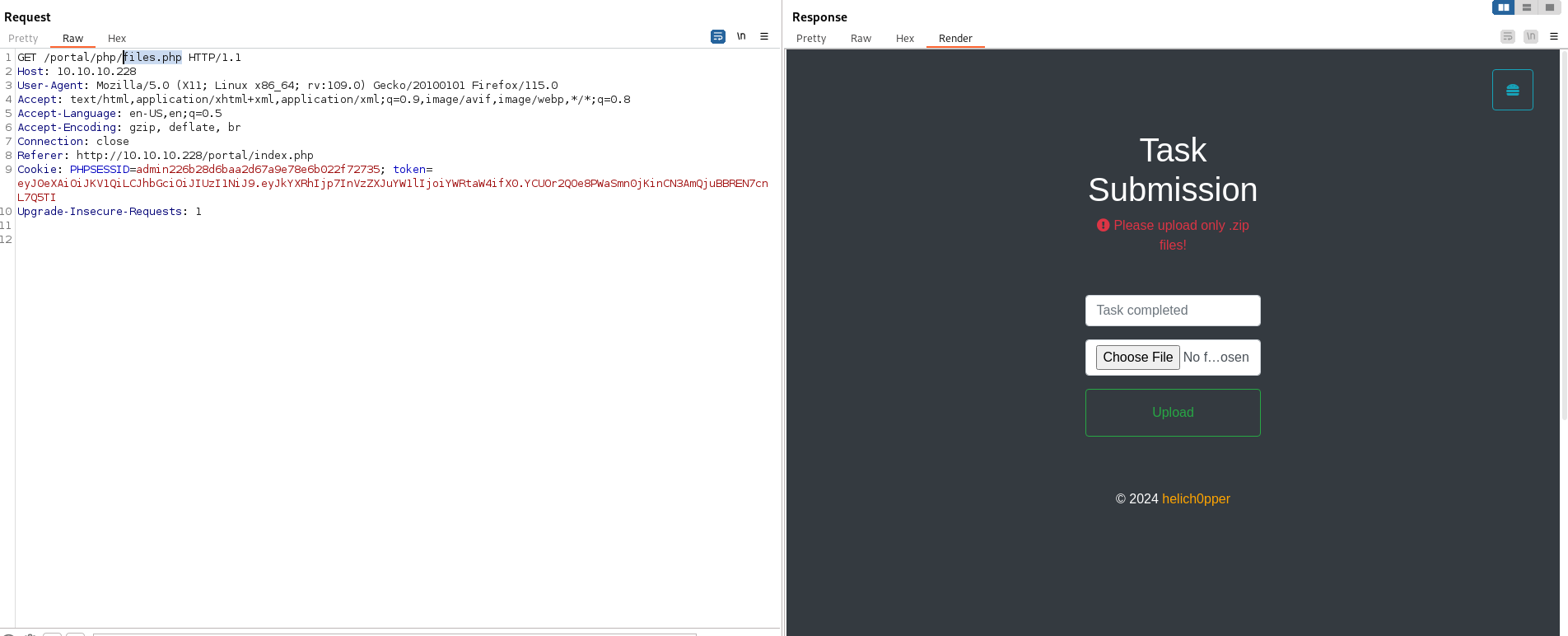Open Response panel hamburger options menu
This screenshot has width=1568, height=636.
click(x=1554, y=36)
